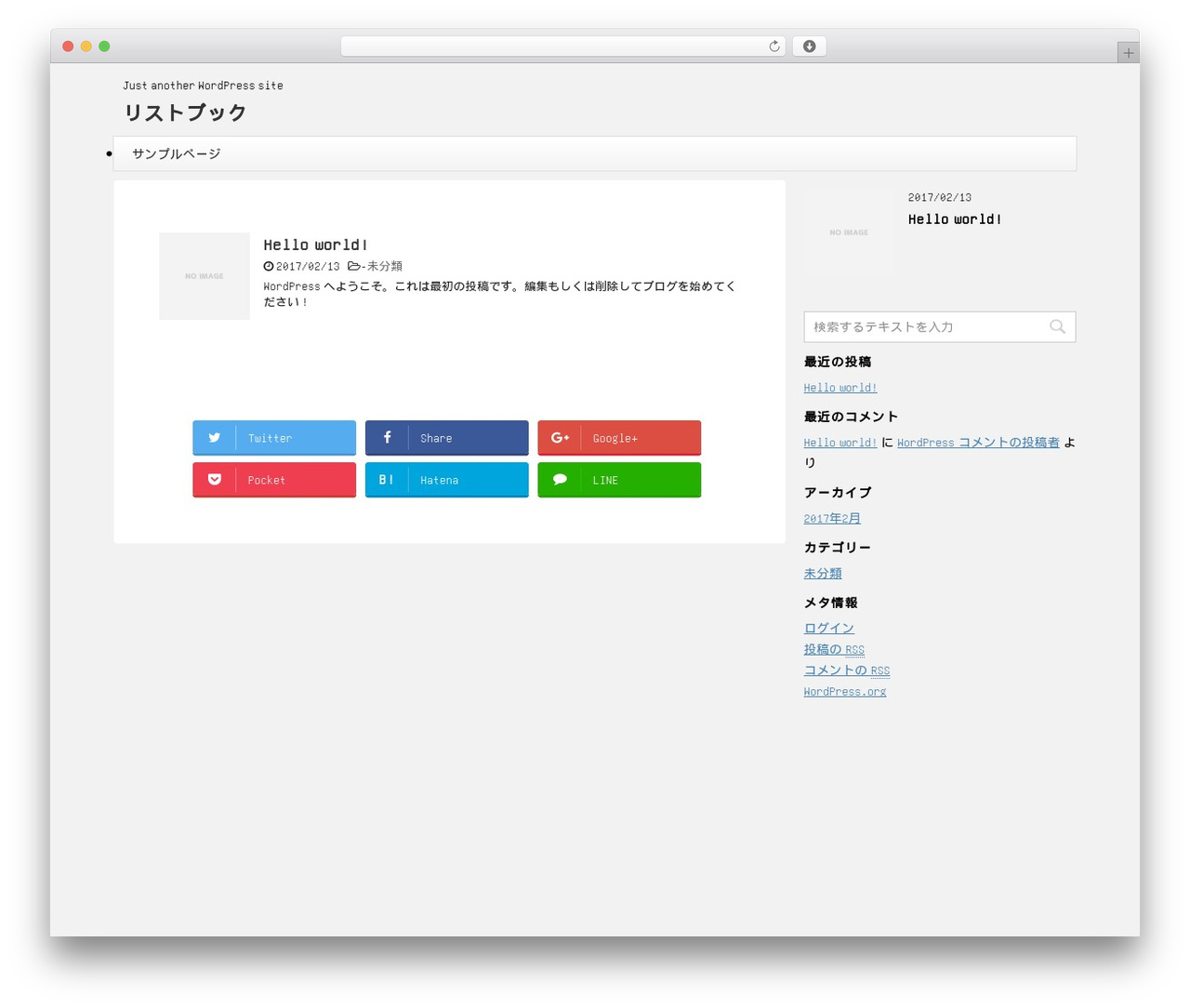
Task: Click the browser address bar
Action: tap(562, 46)
